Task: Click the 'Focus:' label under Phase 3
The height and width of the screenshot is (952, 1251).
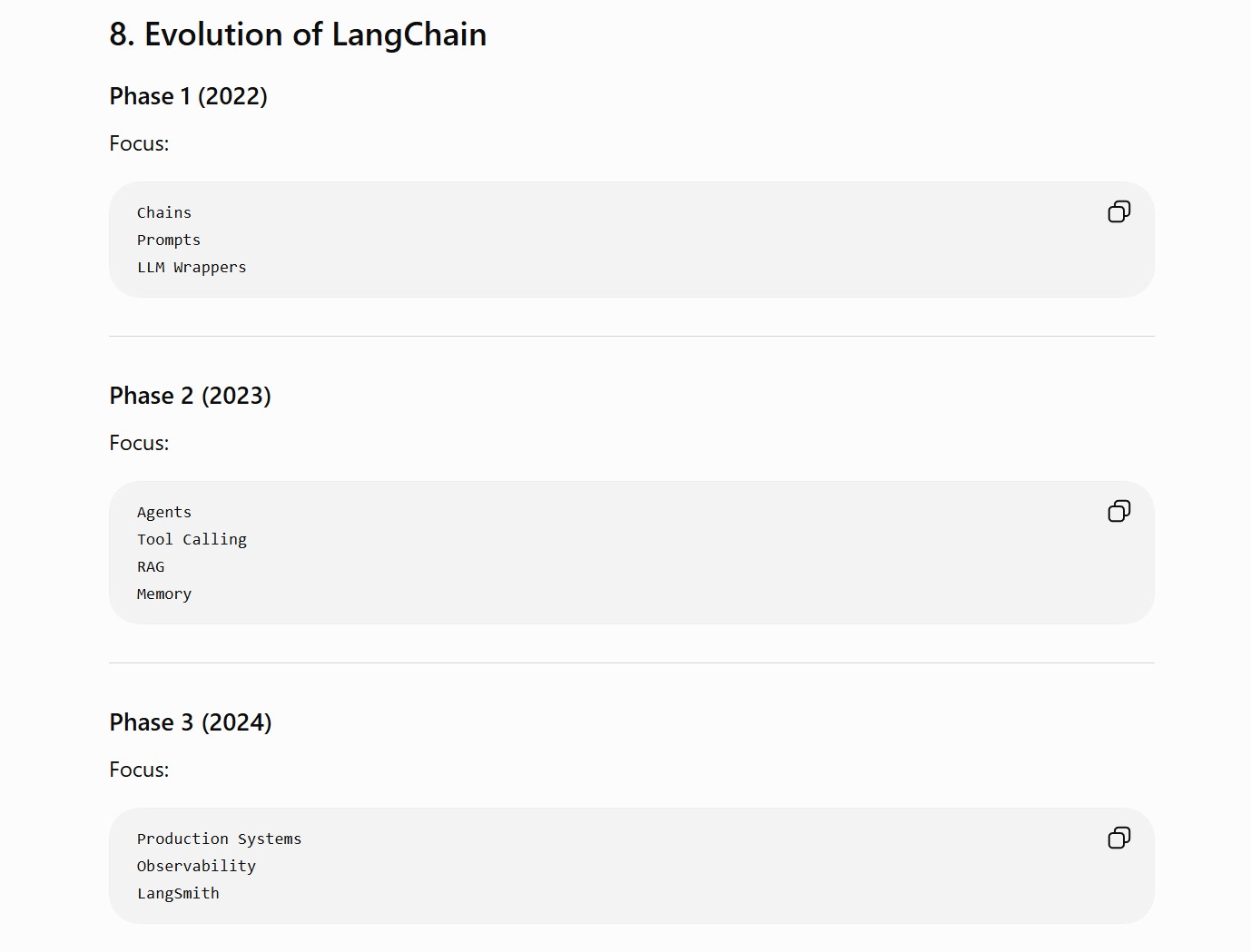Action: (139, 770)
